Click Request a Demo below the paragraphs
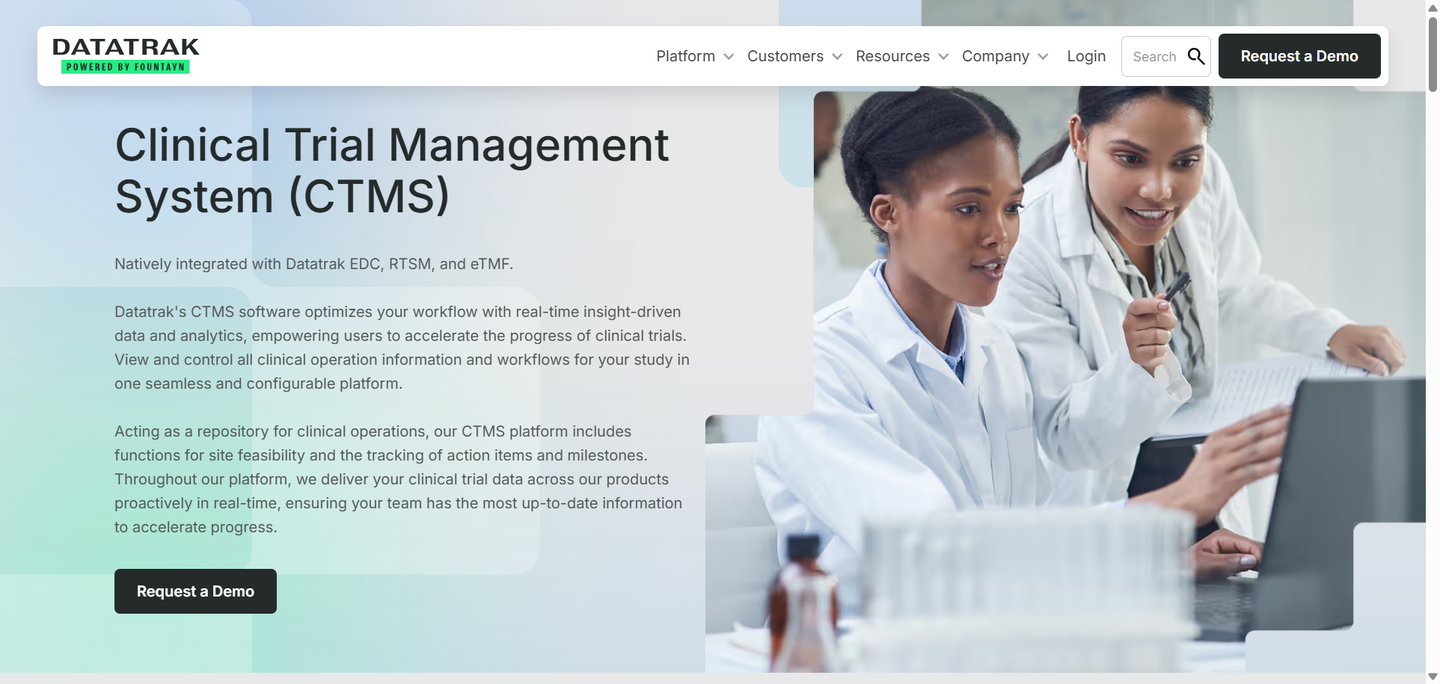This screenshot has width=1440, height=684. (195, 591)
